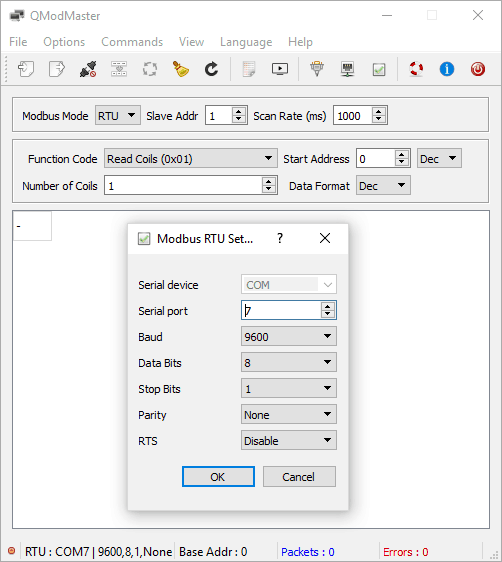Open the RTS Disable dropdown
Screen dimensions: 502x562
[289, 440]
